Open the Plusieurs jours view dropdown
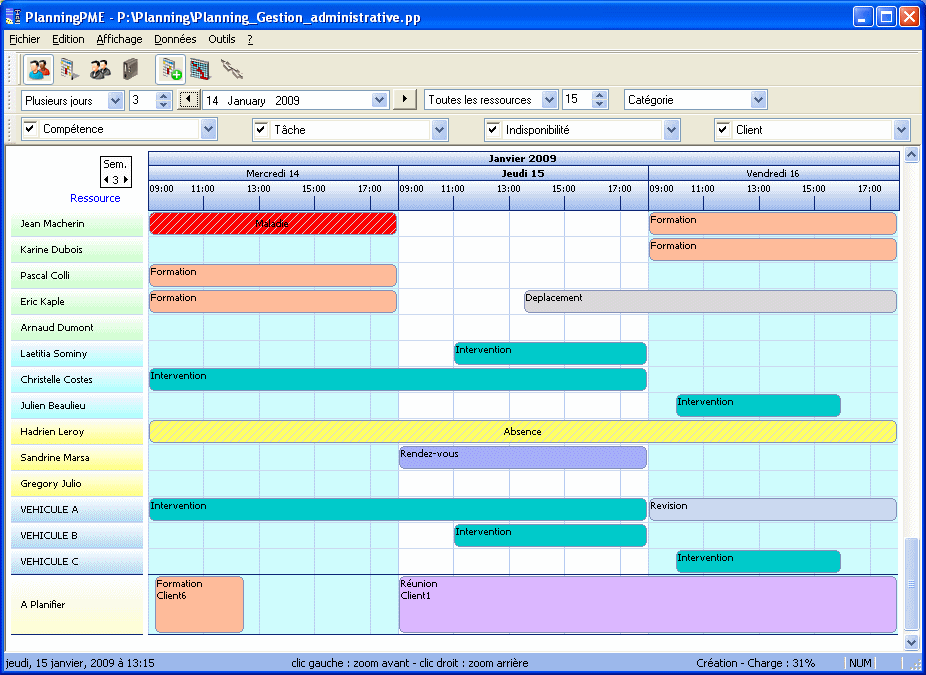This screenshot has height=675, width=926. (116, 100)
